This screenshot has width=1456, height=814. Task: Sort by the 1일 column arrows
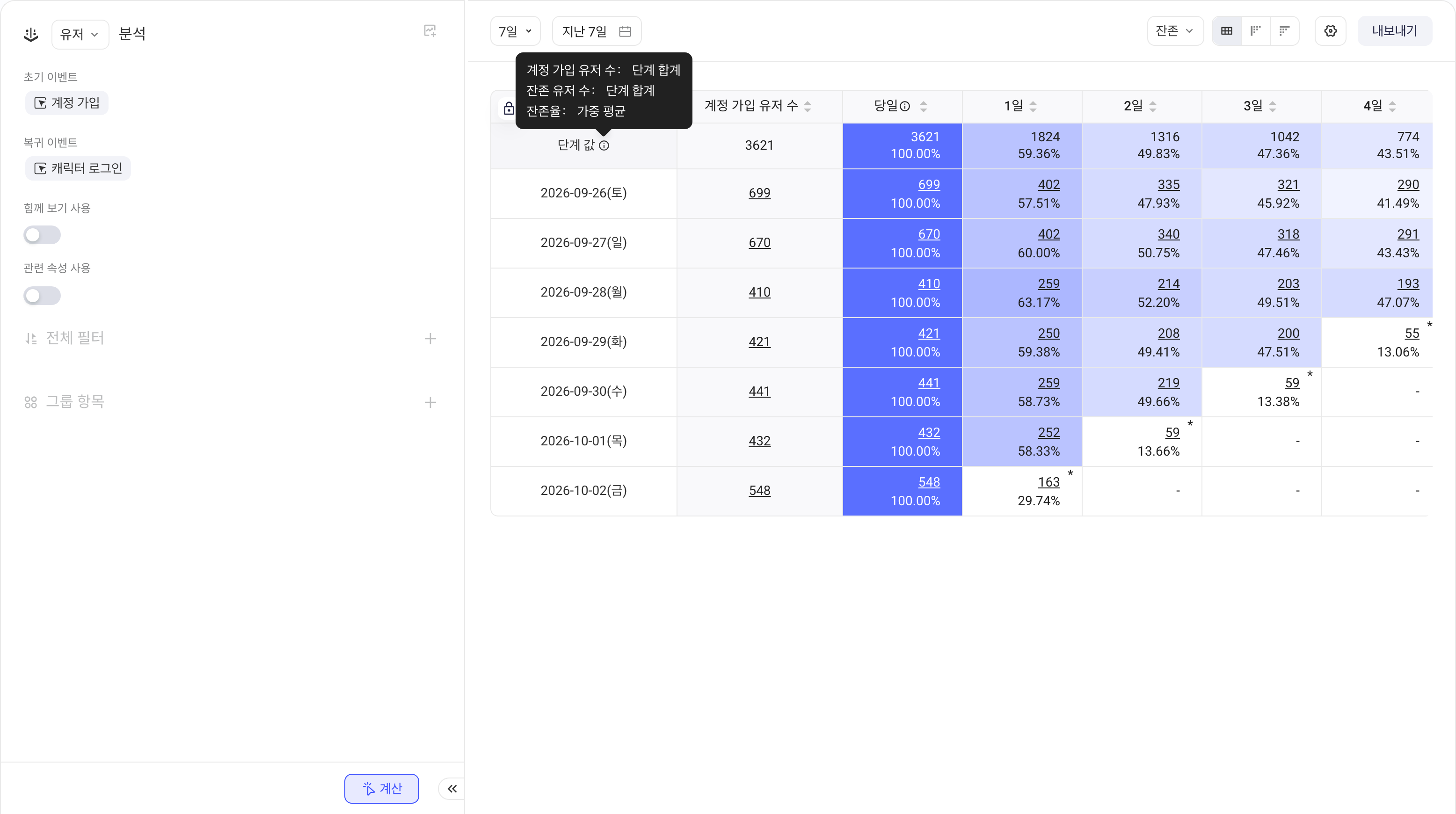1033,106
